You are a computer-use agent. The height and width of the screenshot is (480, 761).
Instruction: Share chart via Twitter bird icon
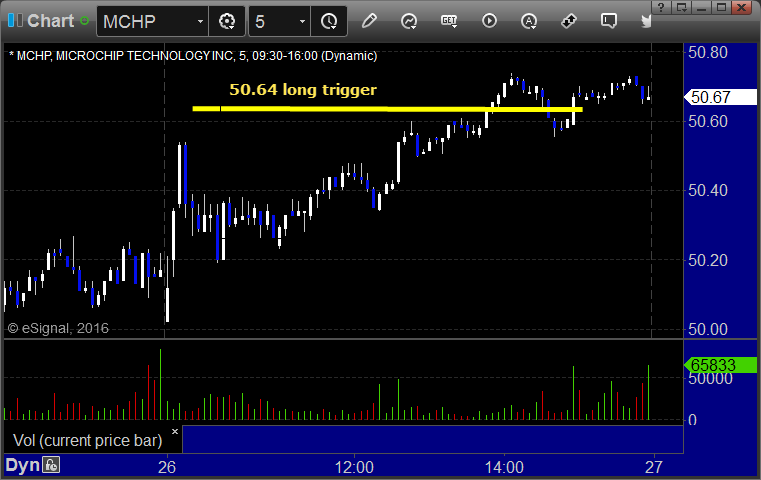(x=646, y=21)
